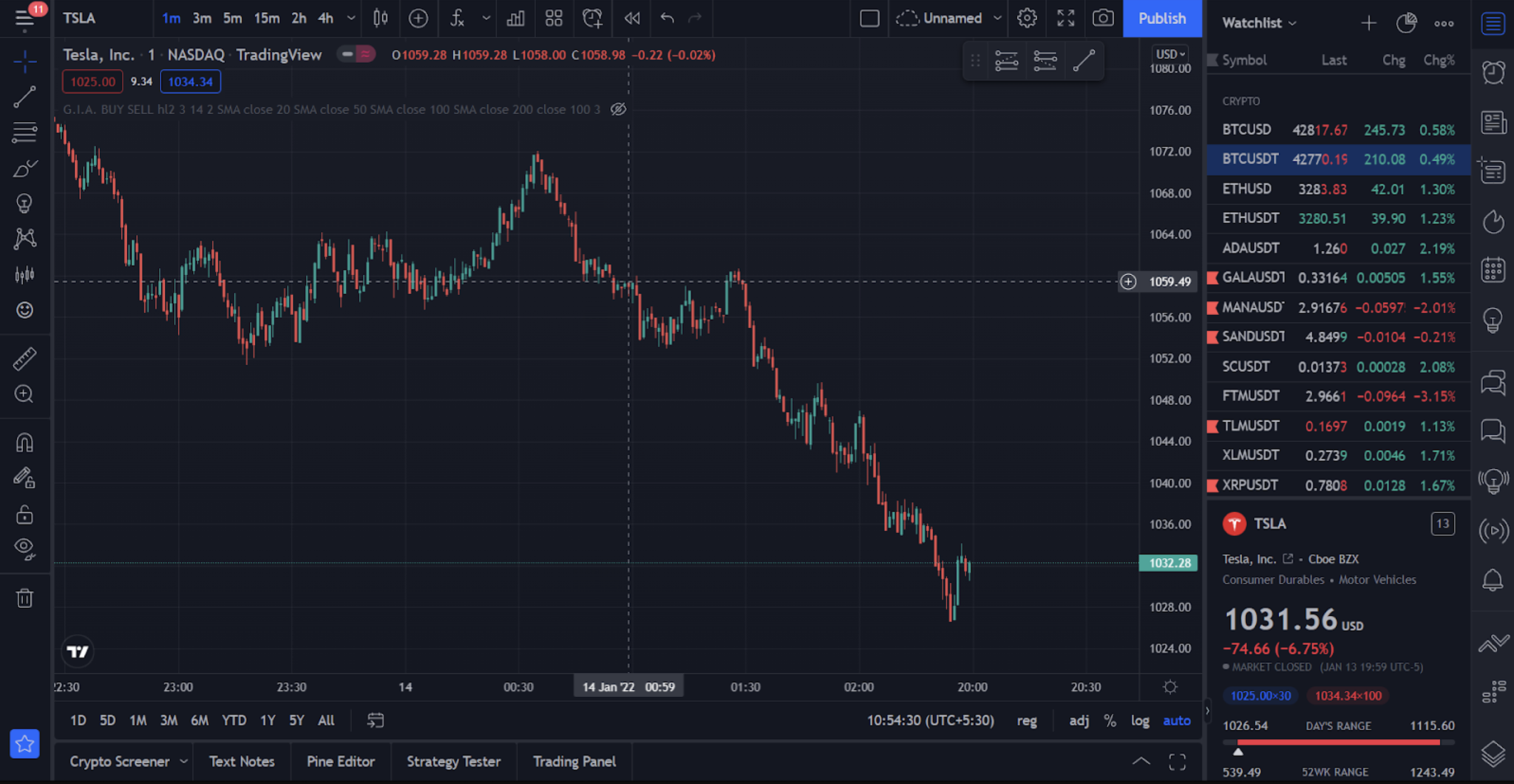
Task: Open the emoji icons tool
Action: (24, 310)
